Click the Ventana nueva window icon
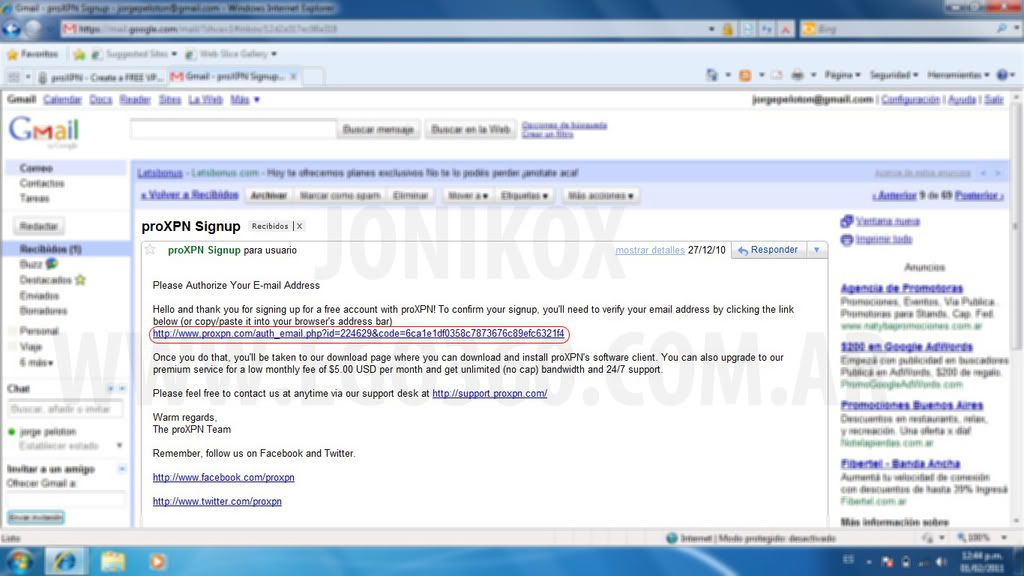Screen dimensions: 1024x576 pyautogui.click(x=846, y=221)
